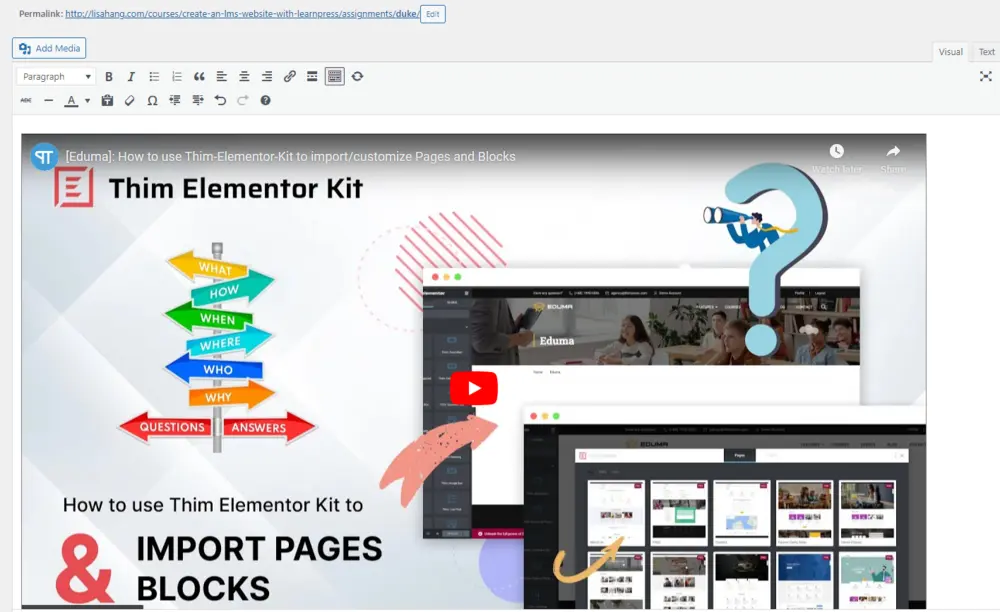Open the text color dropdown arrow

[87, 100]
